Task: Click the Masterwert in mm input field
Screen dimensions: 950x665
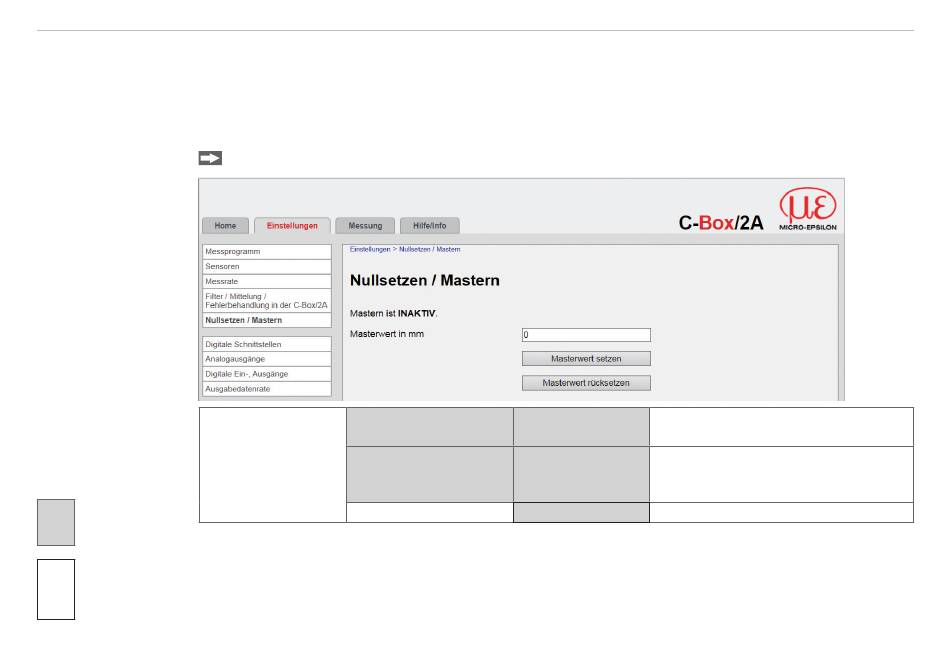Action: tap(586, 335)
